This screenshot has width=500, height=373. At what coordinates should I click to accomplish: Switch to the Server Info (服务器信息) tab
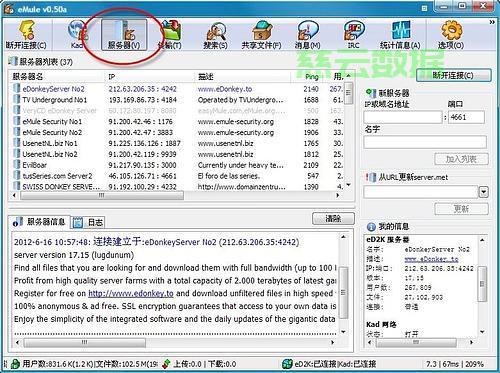pyautogui.click(x=39, y=222)
